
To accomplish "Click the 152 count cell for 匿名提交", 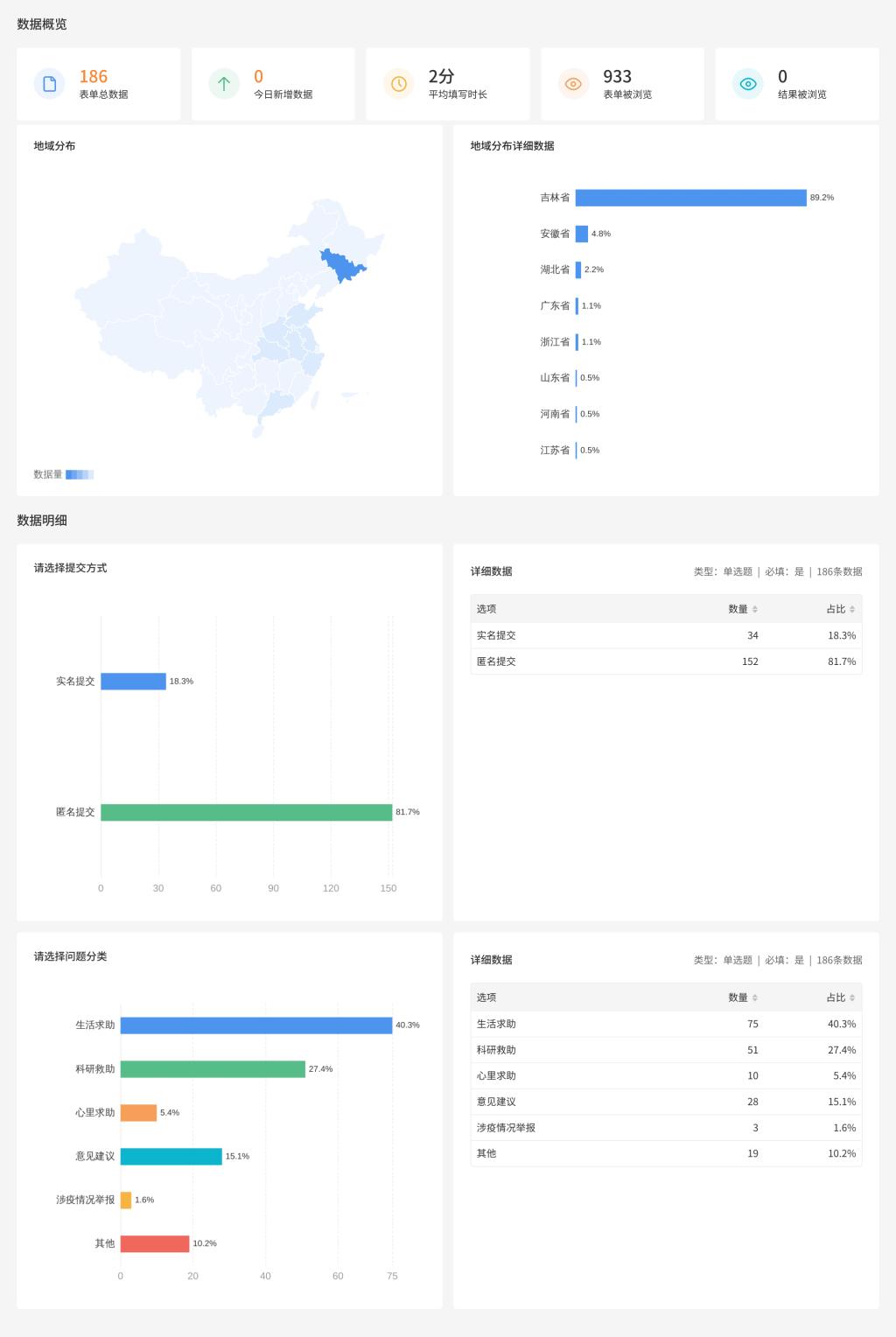I will (750, 661).
